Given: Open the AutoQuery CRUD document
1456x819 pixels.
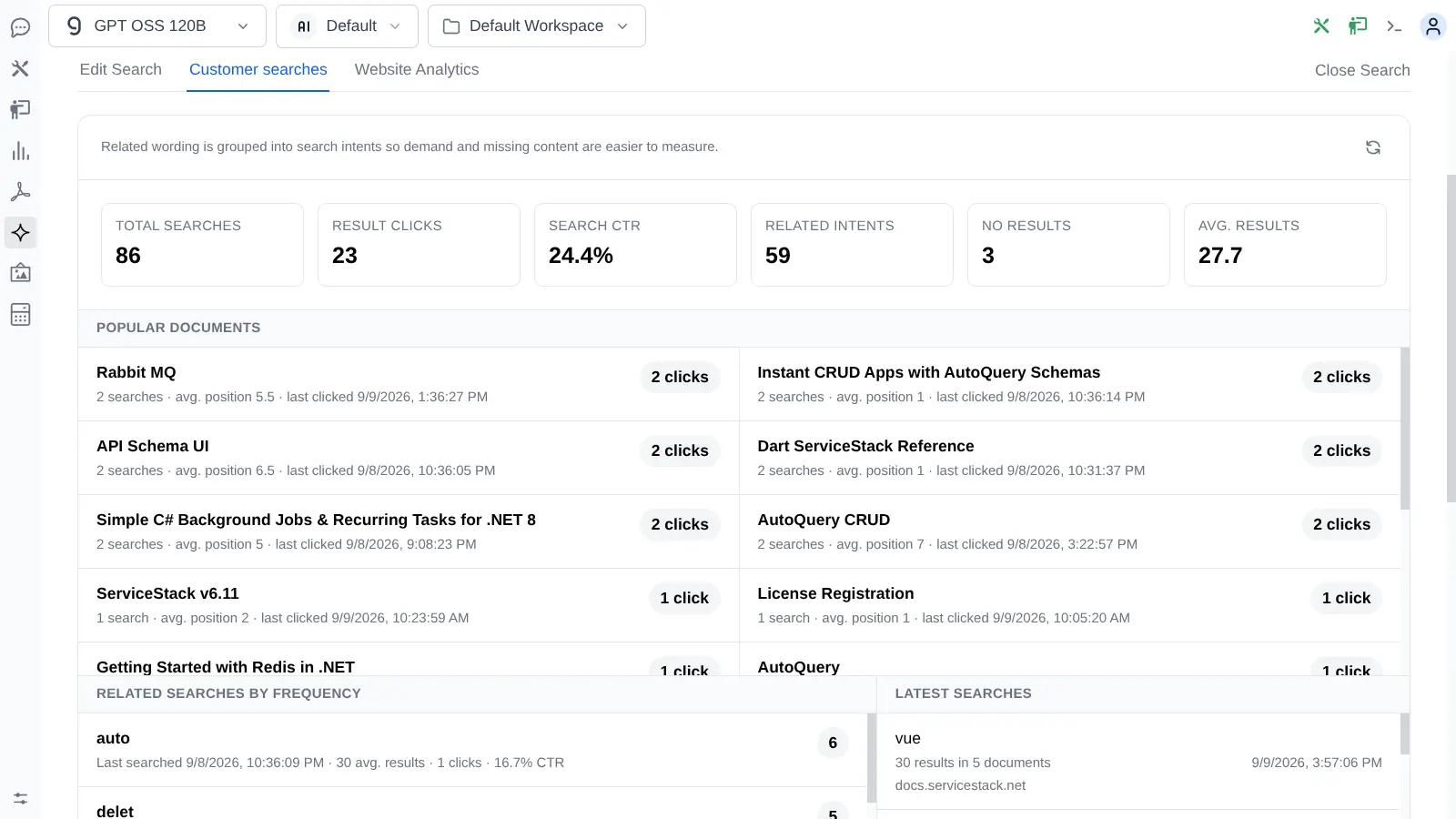Looking at the screenshot, I should [x=824, y=520].
